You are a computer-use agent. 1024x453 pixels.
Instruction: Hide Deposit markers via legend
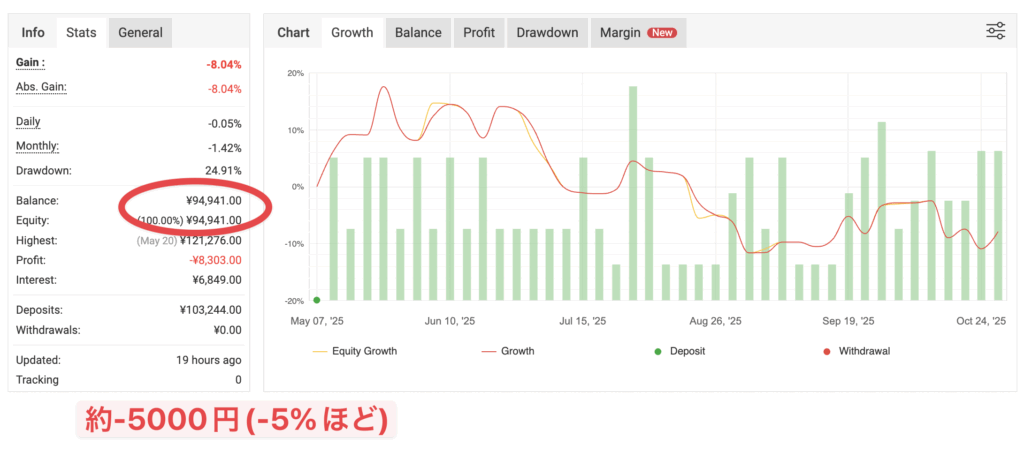point(686,351)
